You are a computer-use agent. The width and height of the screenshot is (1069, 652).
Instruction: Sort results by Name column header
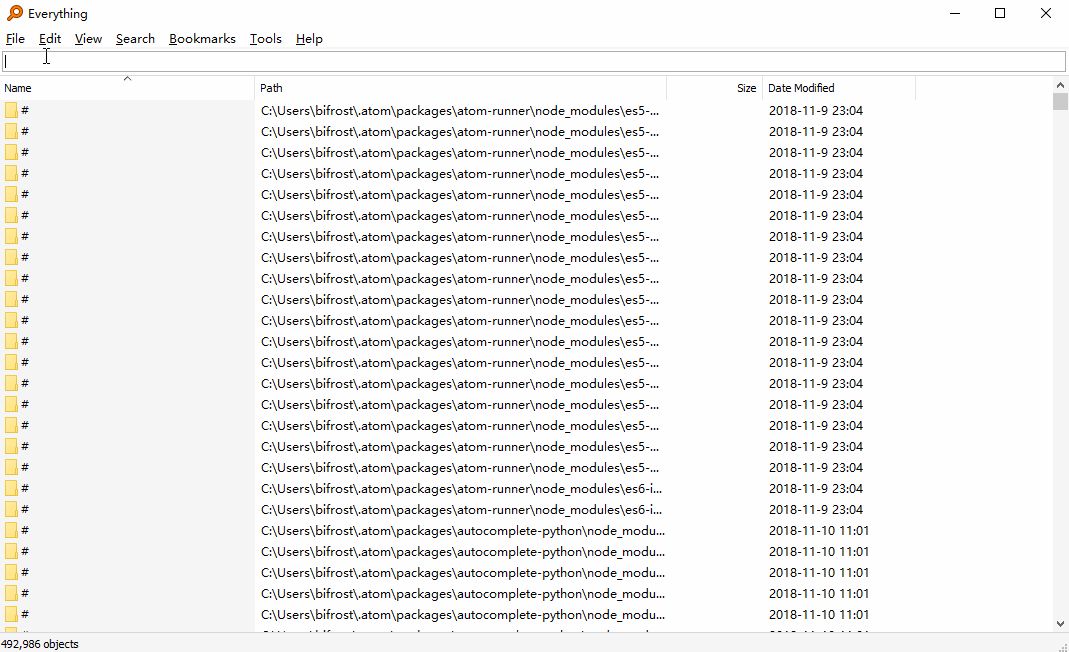[127, 88]
